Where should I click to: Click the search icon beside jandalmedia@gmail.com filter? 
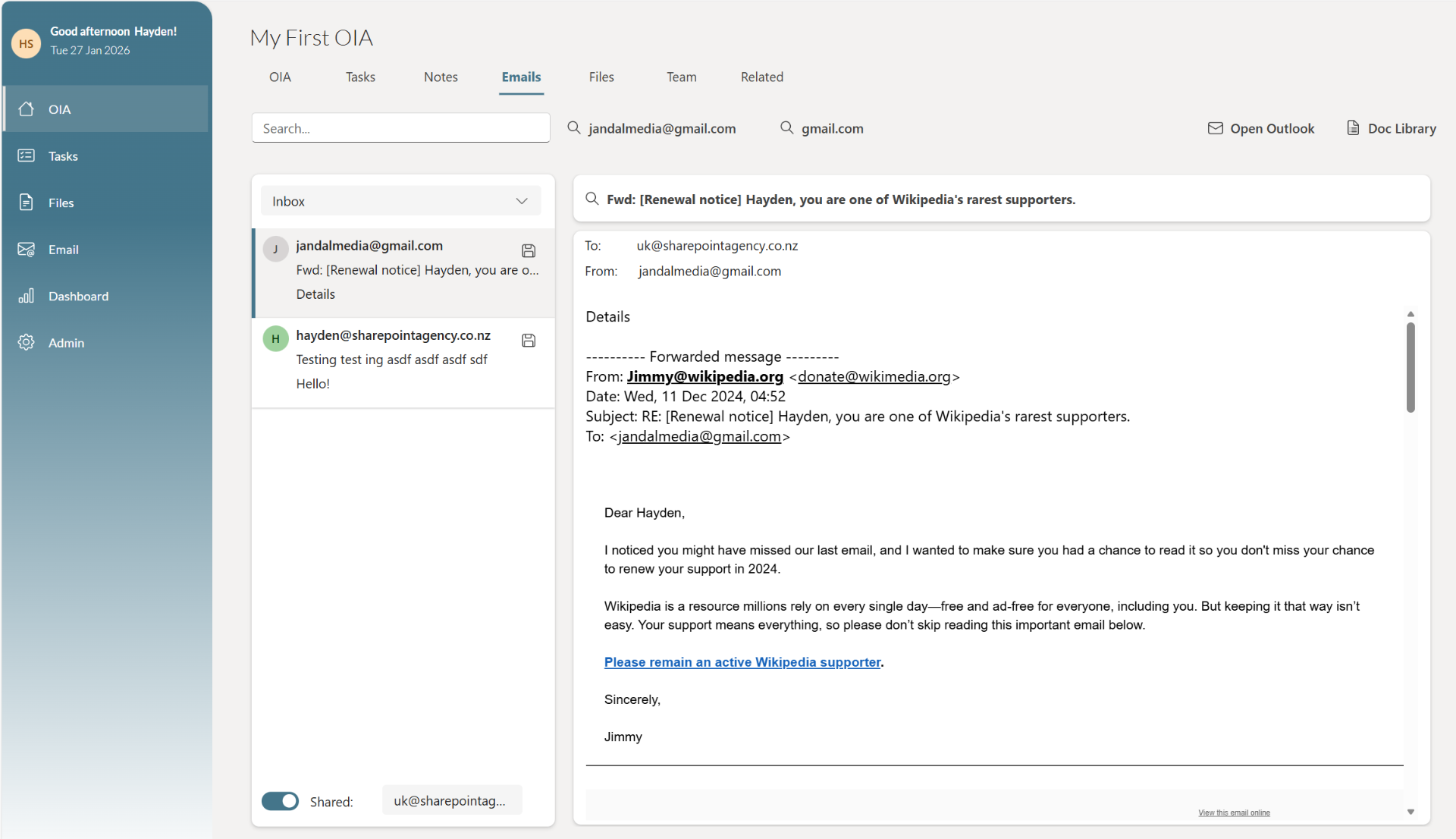[574, 127]
